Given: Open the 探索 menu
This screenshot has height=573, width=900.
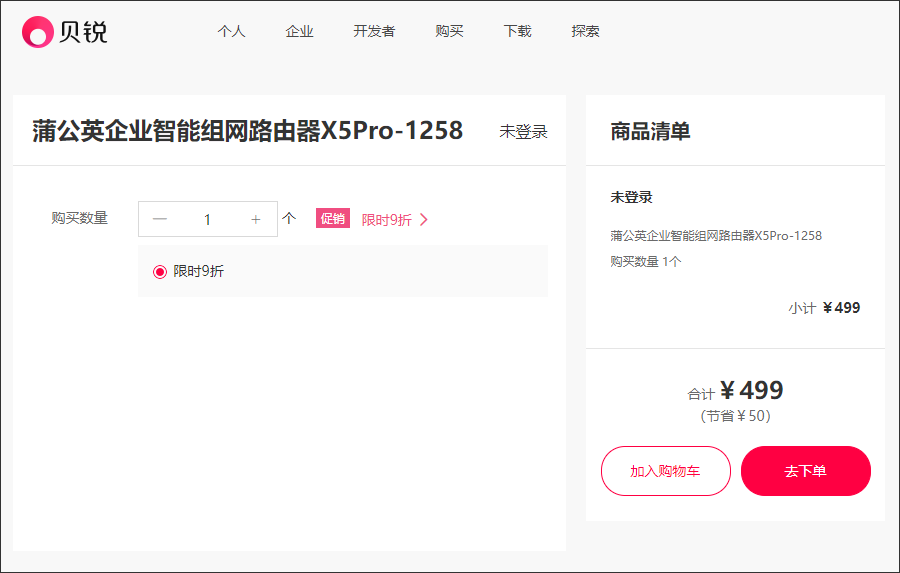Looking at the screenshot, I should 585,31.
